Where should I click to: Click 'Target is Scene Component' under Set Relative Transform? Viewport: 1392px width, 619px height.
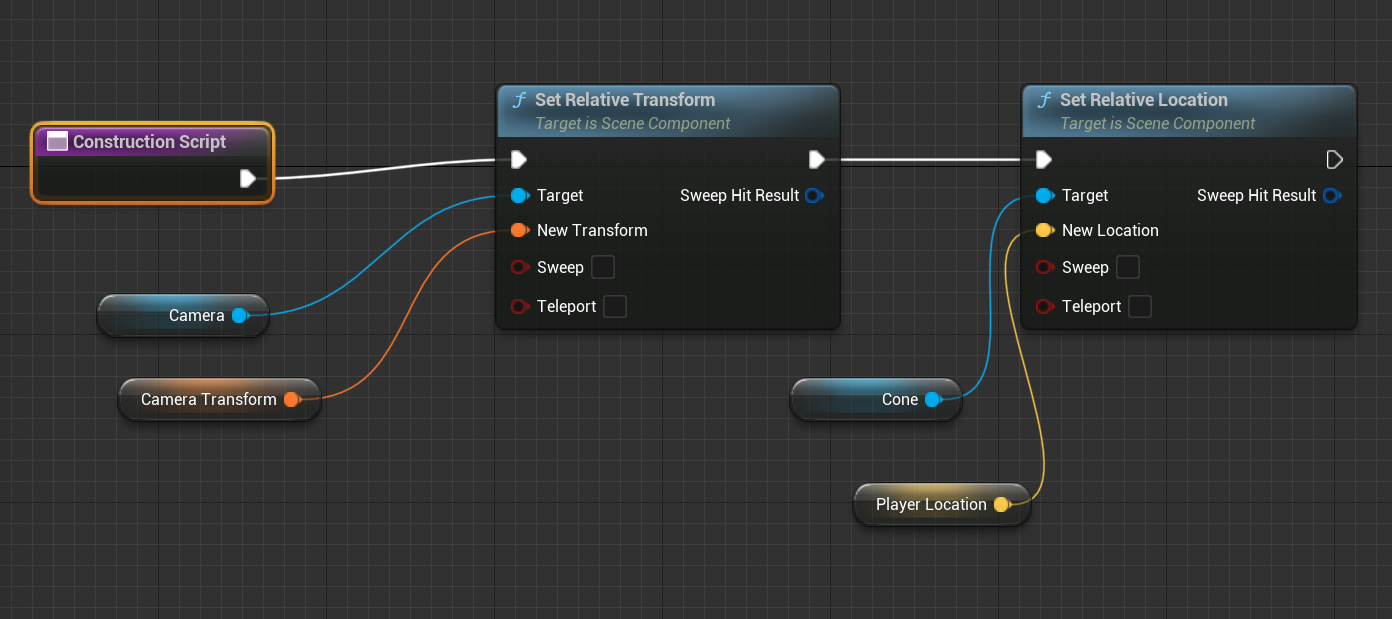click(633, 124)
